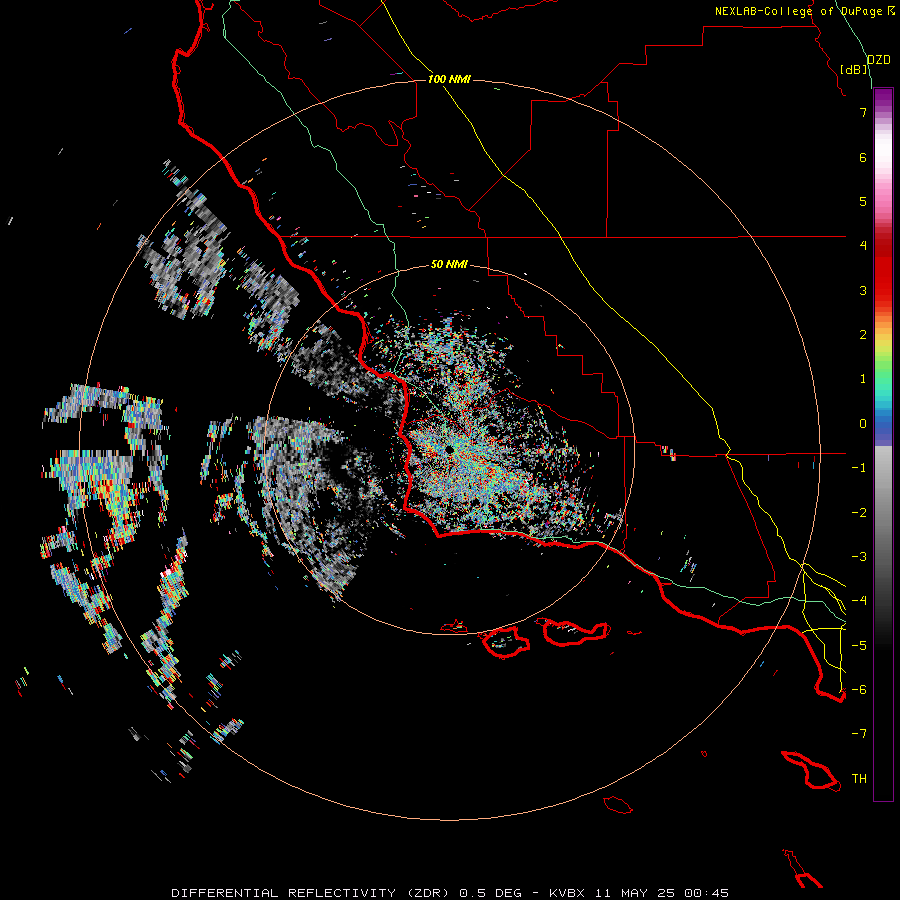900x900 pixels.
Task: Click the 2 dB value on color scale
Action: tap(863, 335)
